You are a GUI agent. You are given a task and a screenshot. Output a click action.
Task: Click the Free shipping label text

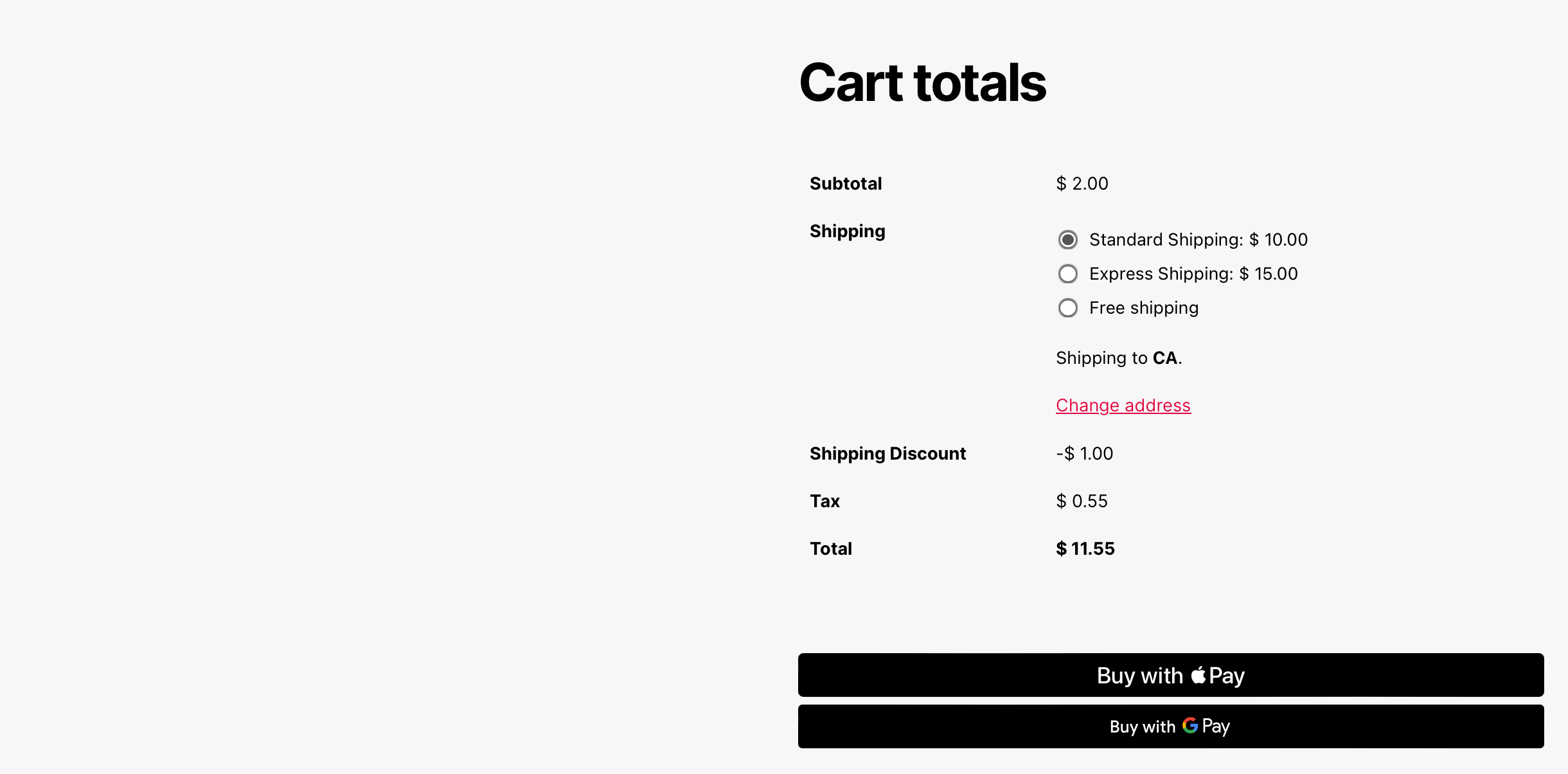[1143, 308]
